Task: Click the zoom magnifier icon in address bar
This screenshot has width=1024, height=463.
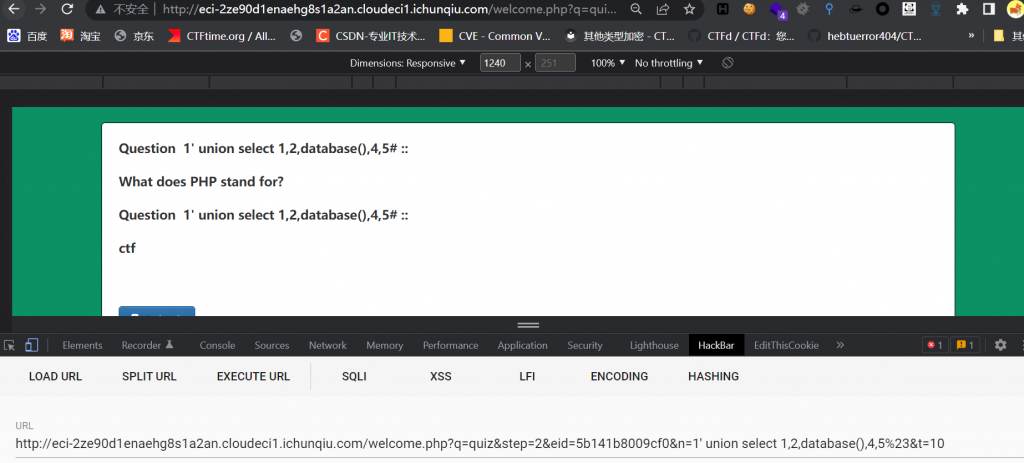Action: coord(636,9)
